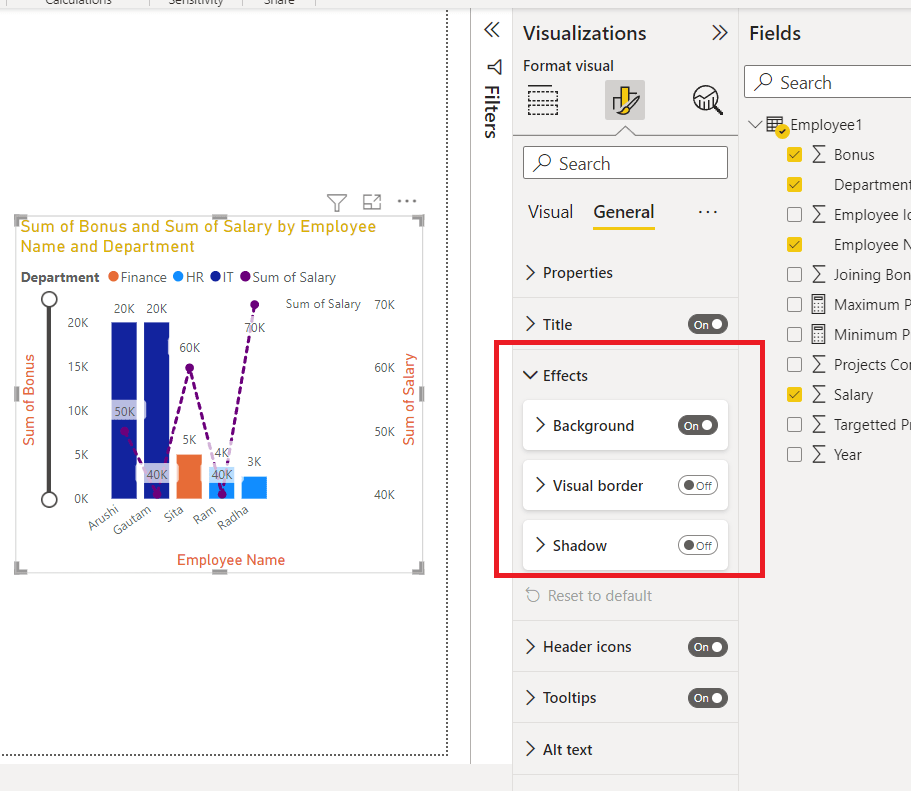
Task: Collapse the Employee1 table in Fields
Action: (x=756, y=124)
